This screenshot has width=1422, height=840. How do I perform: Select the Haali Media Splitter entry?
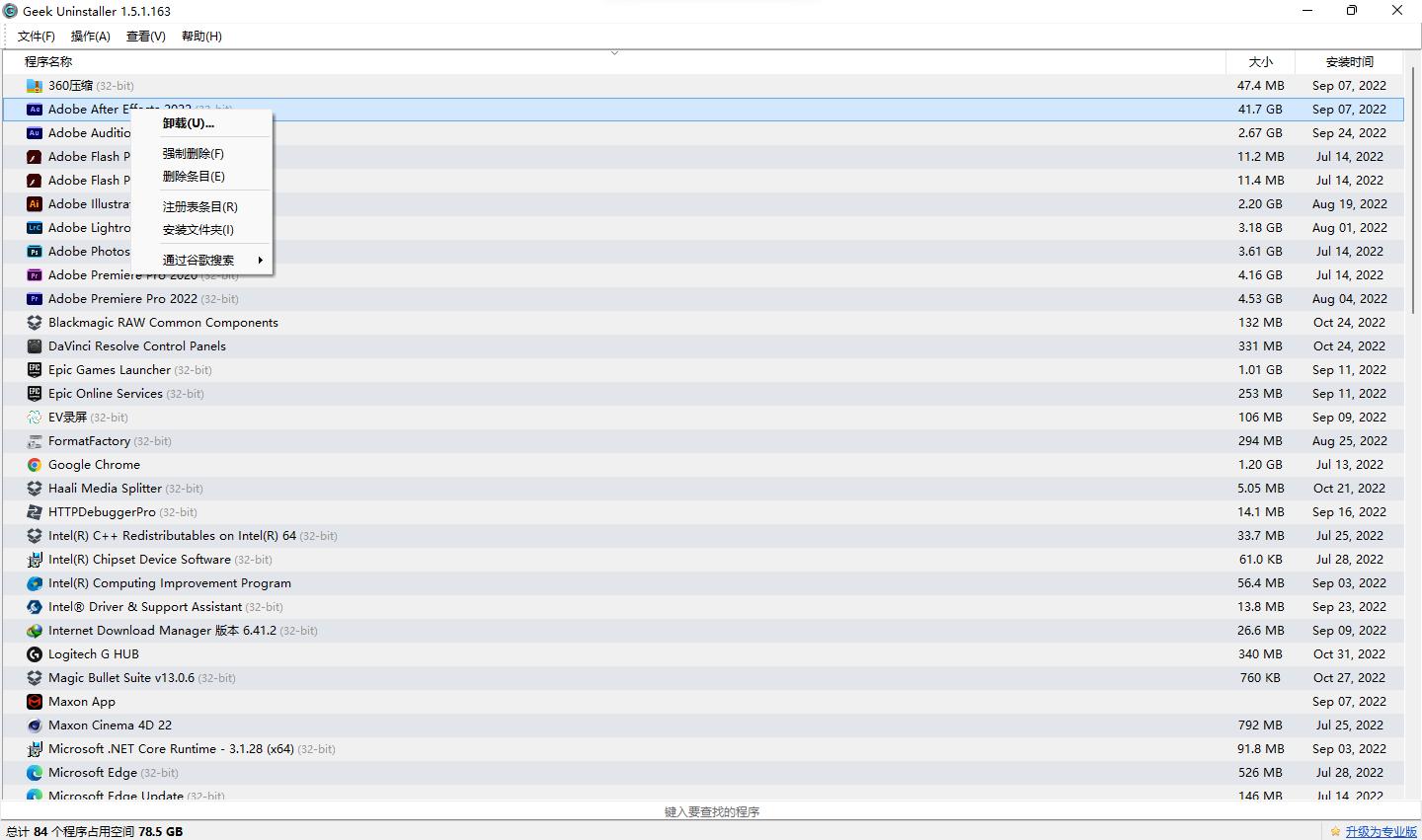tap(703, 489)
